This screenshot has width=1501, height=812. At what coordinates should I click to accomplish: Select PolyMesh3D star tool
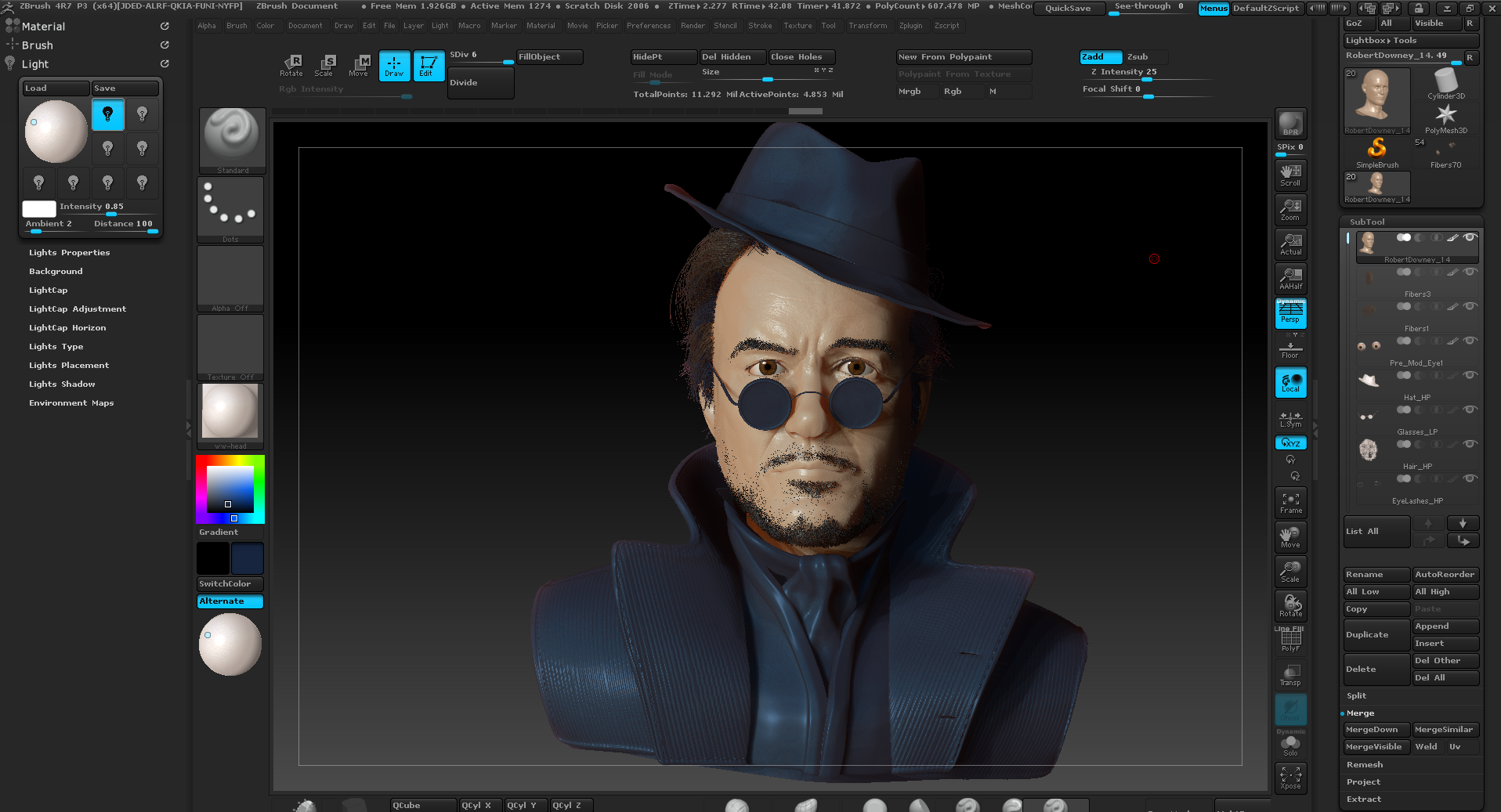[1446, 118]
